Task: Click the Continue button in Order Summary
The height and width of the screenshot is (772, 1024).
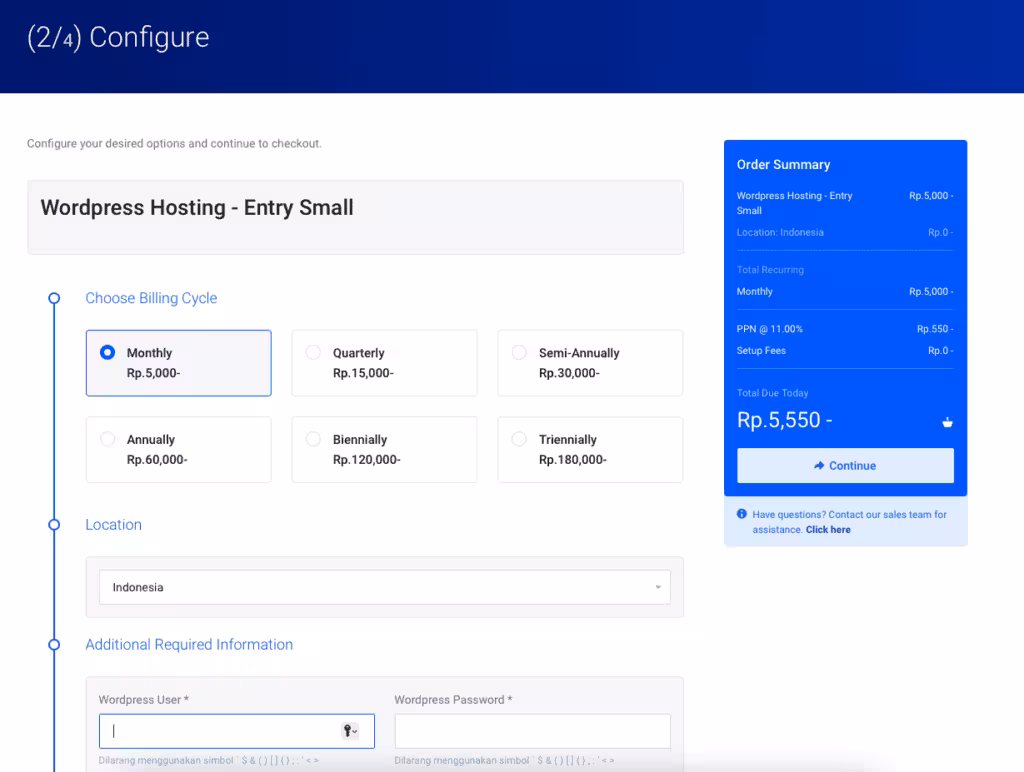Action: (x=845, y=466)
